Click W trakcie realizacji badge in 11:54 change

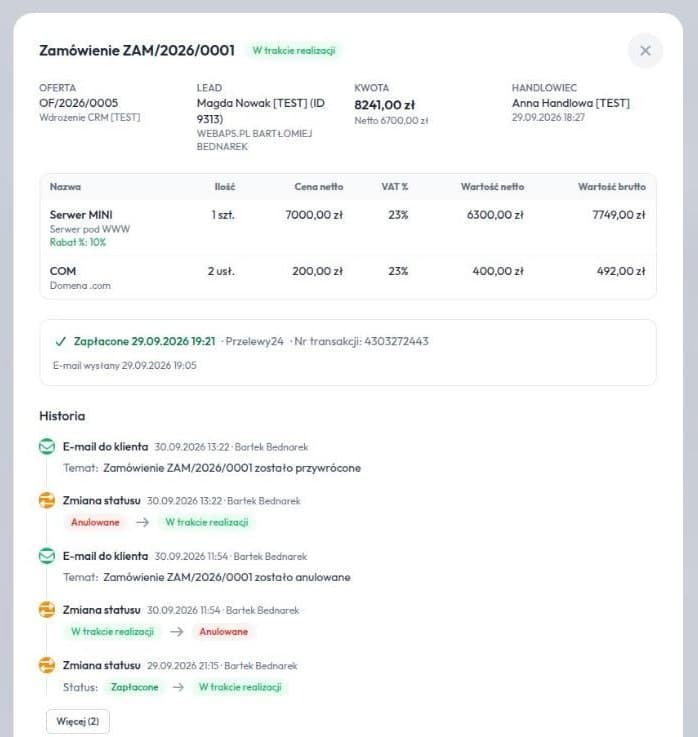tap(112, 632)
